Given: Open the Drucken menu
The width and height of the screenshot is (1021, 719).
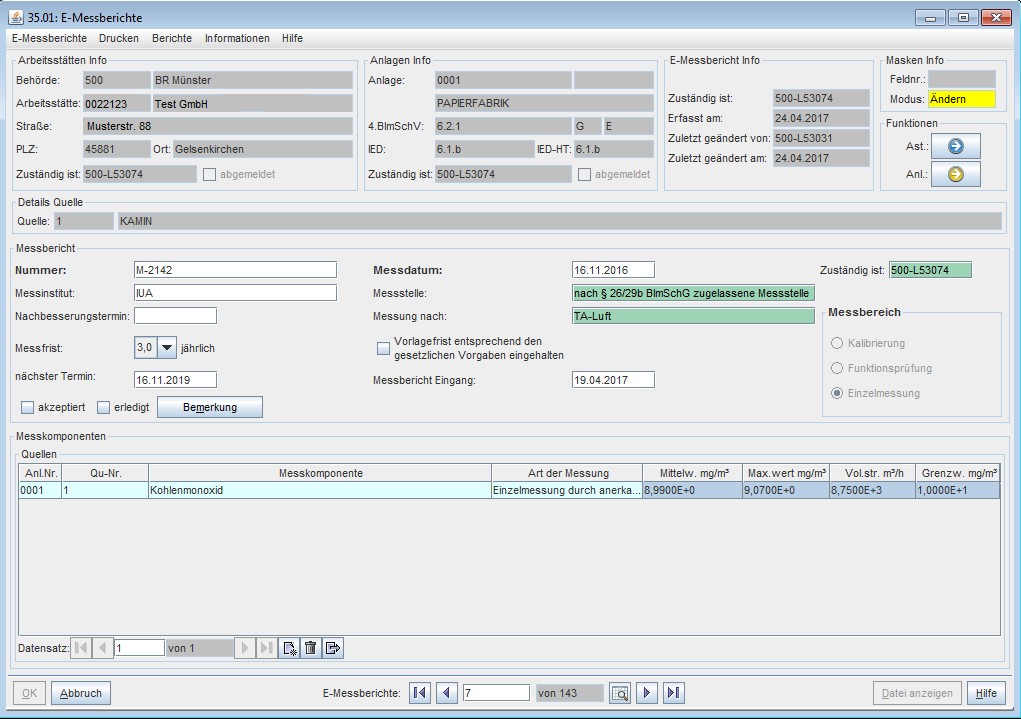Looking at the screenshot, I should point(119,38).
